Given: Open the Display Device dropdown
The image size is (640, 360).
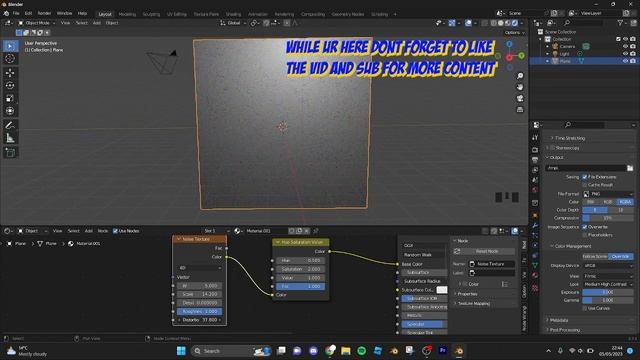Looking at the screenshot, I should pos(608,266).
